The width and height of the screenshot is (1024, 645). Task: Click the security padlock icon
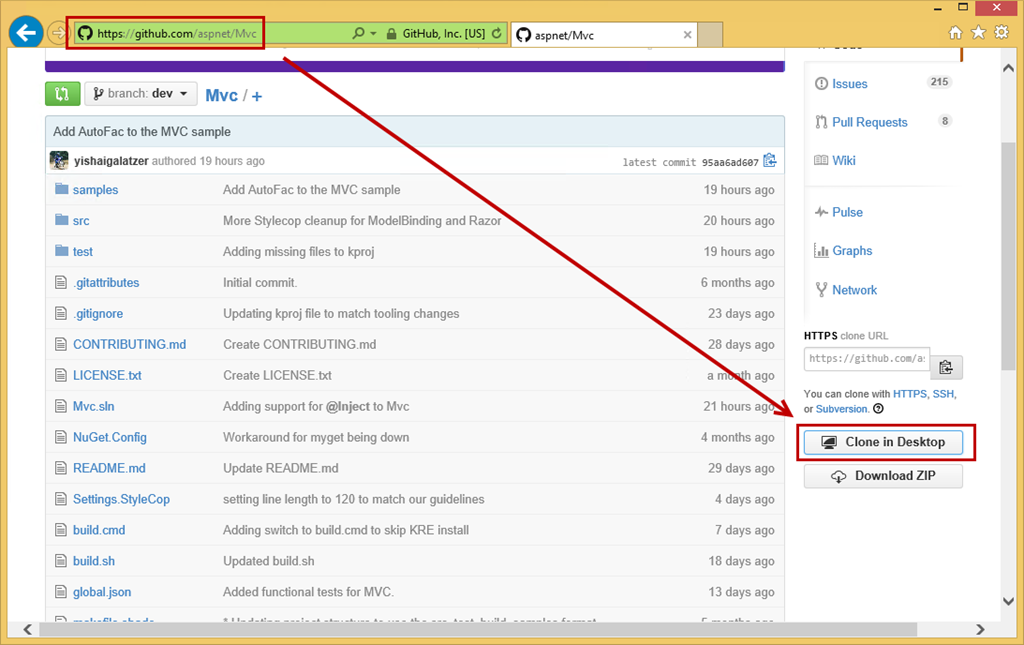coord(391,33)
